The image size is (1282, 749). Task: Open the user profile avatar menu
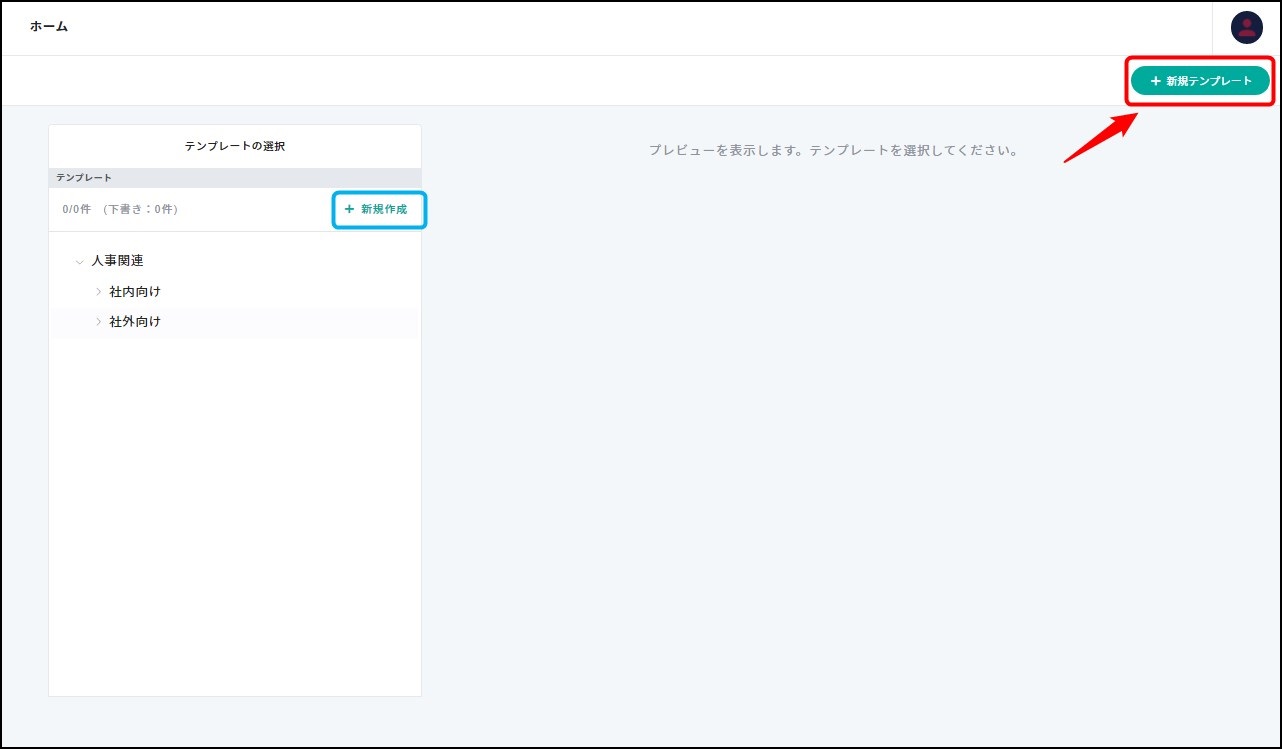1246,28
